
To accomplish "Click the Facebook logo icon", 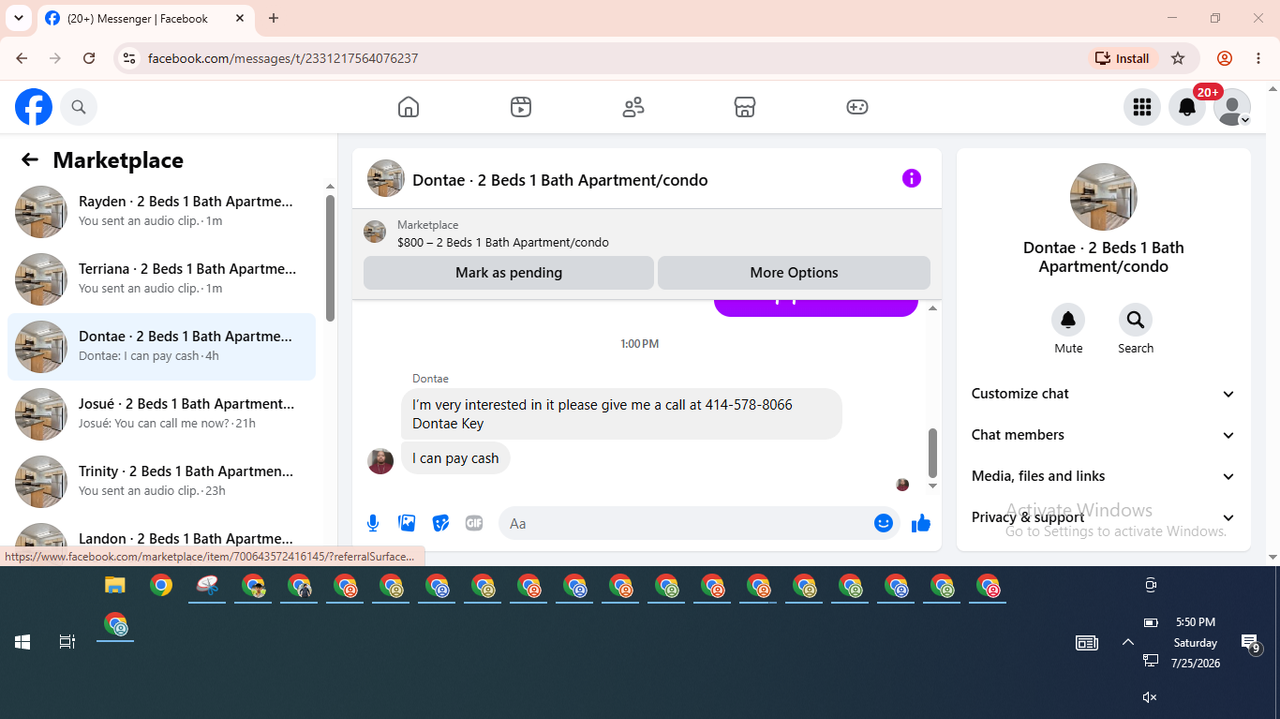I will pyautogui.click(x=33, y=107).
